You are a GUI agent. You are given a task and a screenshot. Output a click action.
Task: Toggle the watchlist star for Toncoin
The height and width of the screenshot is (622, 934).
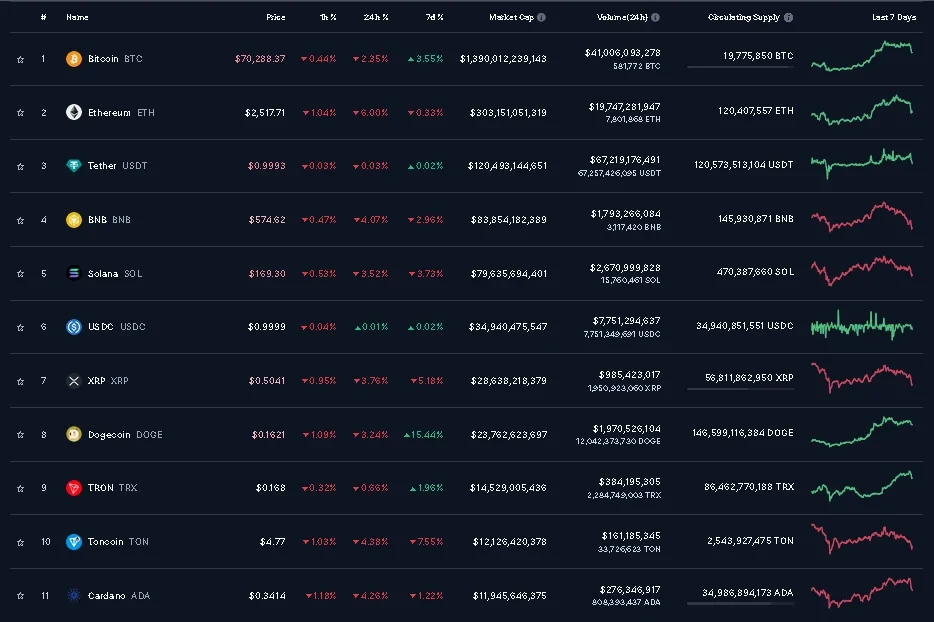point(20,542)
